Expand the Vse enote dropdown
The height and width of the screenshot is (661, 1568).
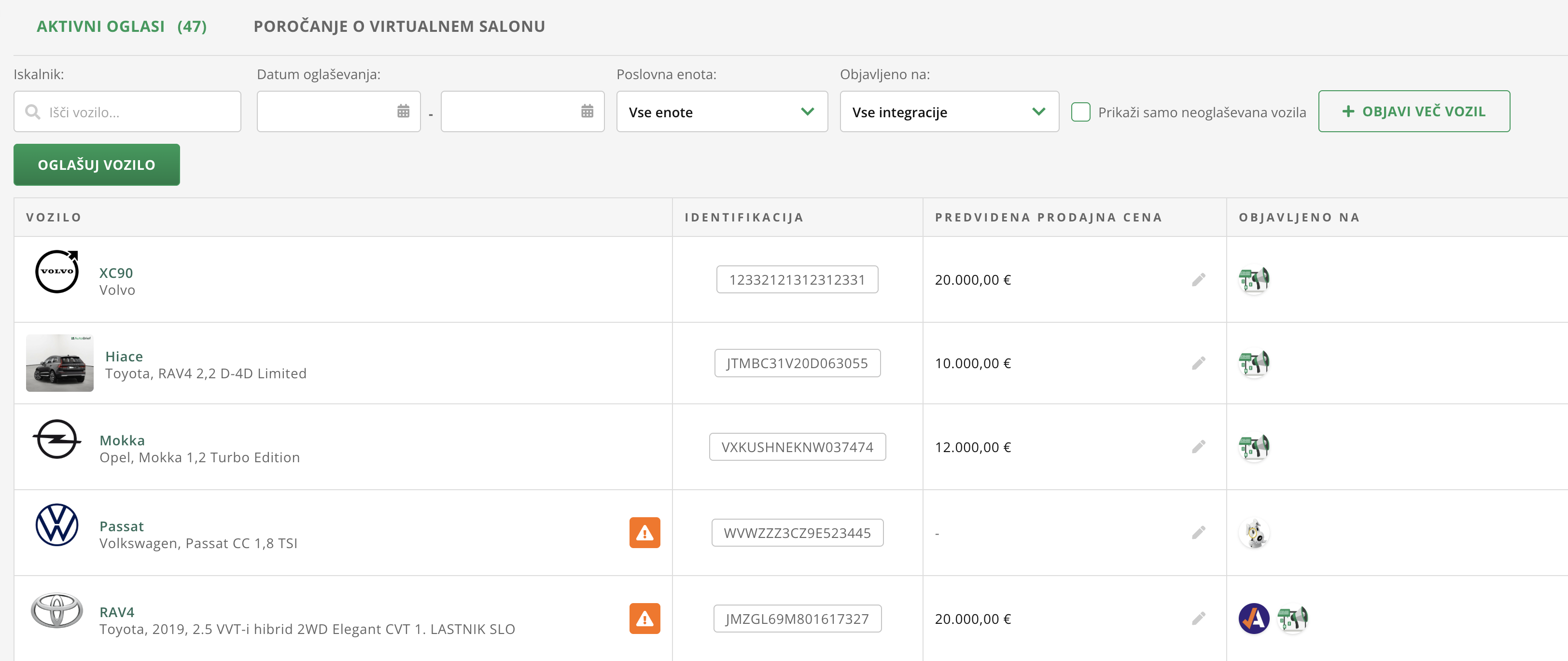coord(721,112)
